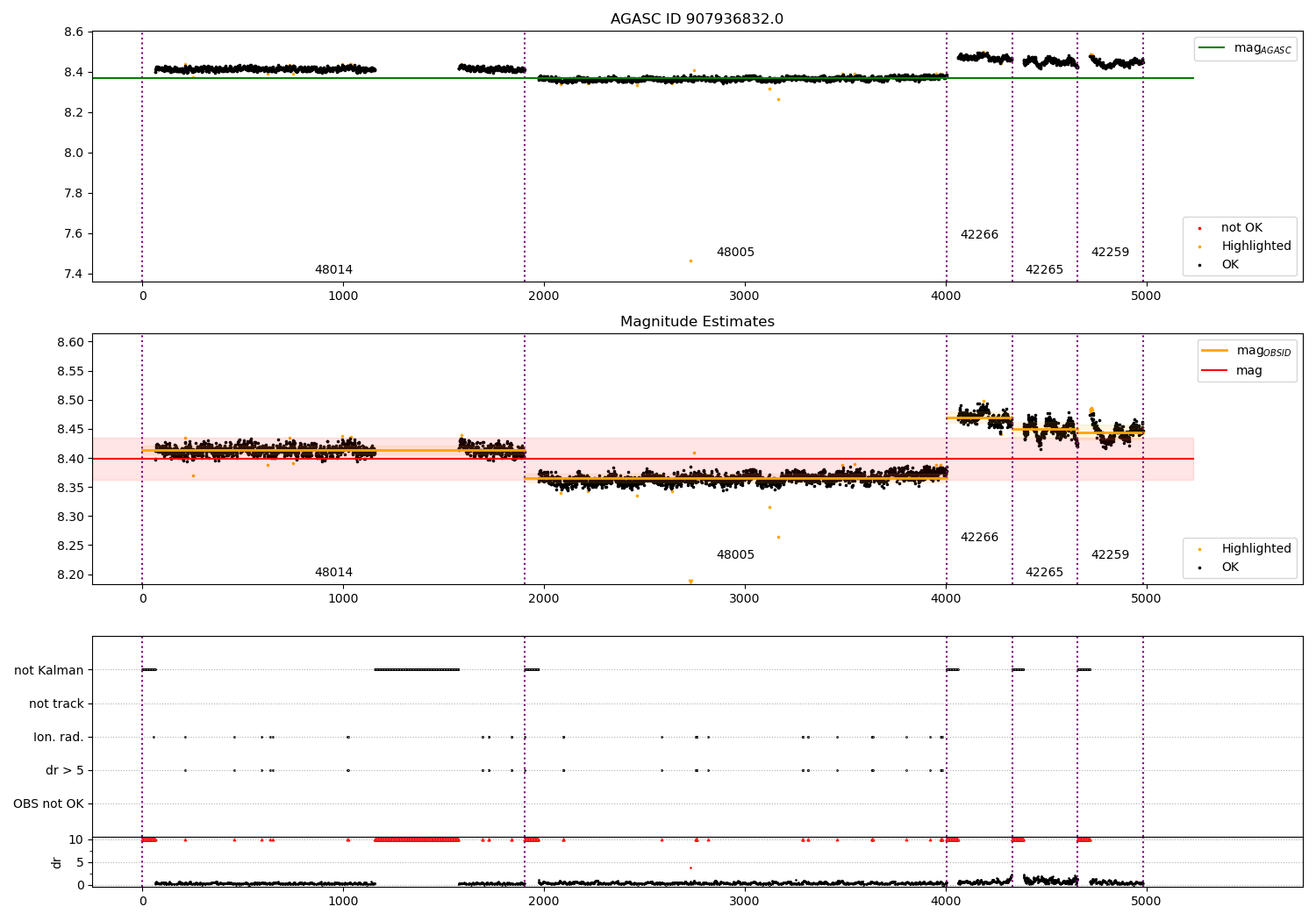Viewport: 1316px width, 921px height.
Task: Click the 8.6 tick on top plot
Action: point(74,32)
